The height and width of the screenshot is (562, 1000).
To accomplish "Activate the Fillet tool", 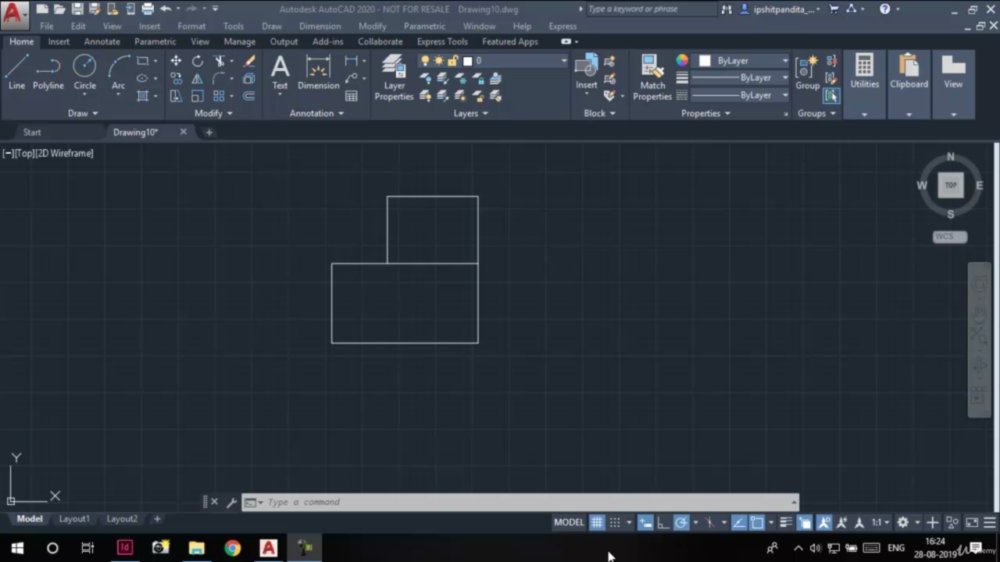I will pyautogui.click(x=219, y=78).
